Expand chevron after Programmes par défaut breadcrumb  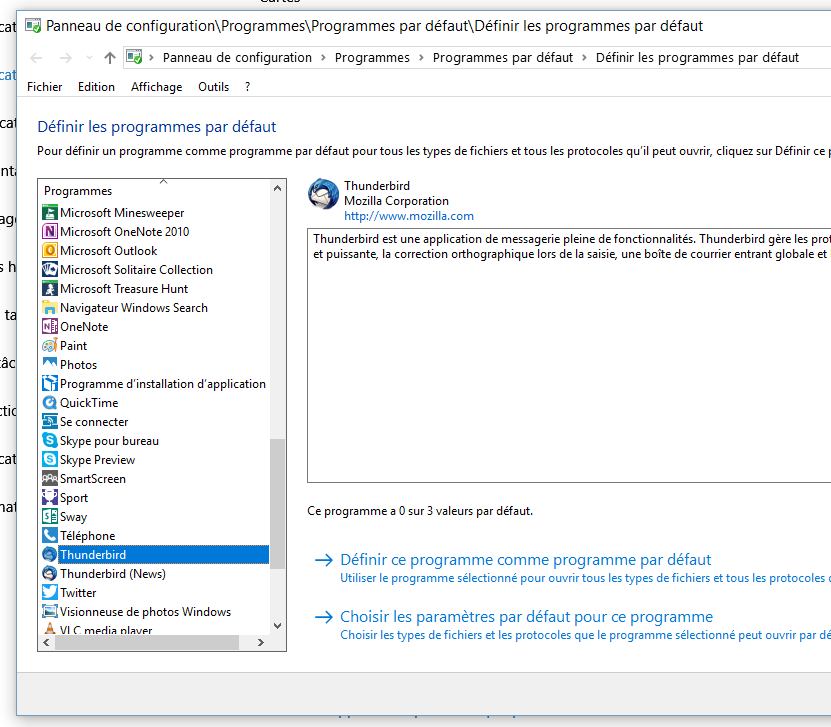click(584, 57)
